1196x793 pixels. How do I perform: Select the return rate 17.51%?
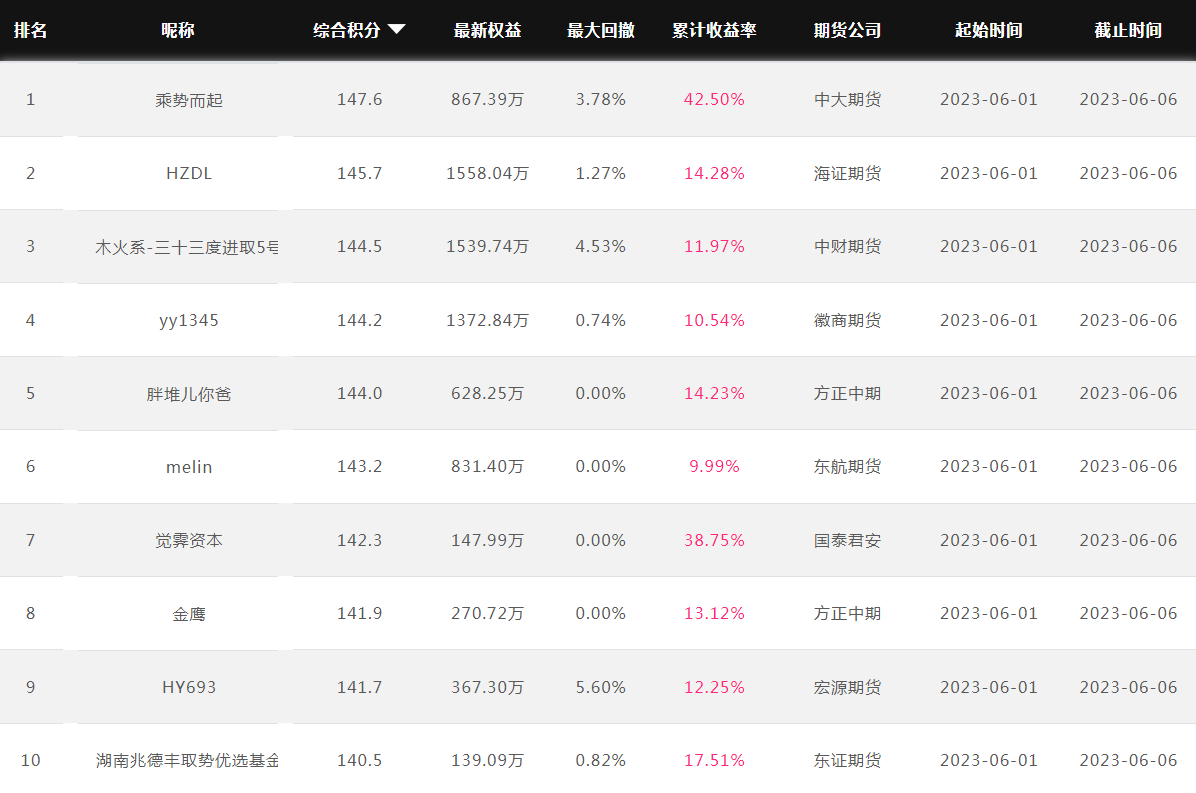coord(714,761)
